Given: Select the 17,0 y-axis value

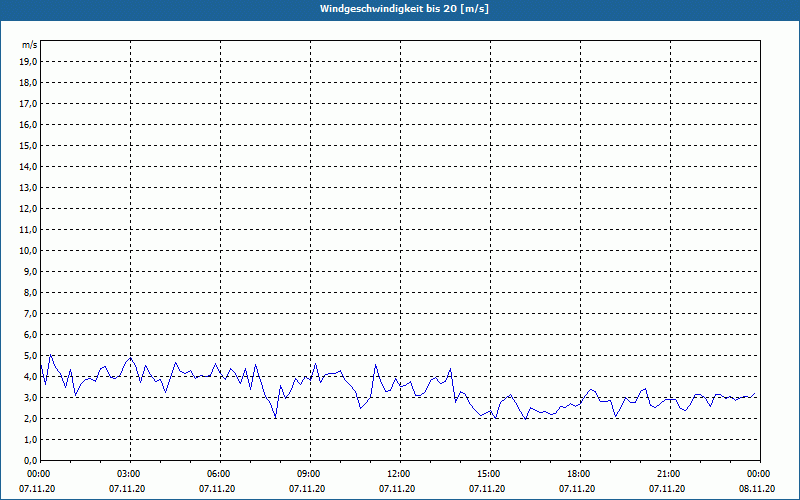Looking at the screenshot, I should 28,104.
